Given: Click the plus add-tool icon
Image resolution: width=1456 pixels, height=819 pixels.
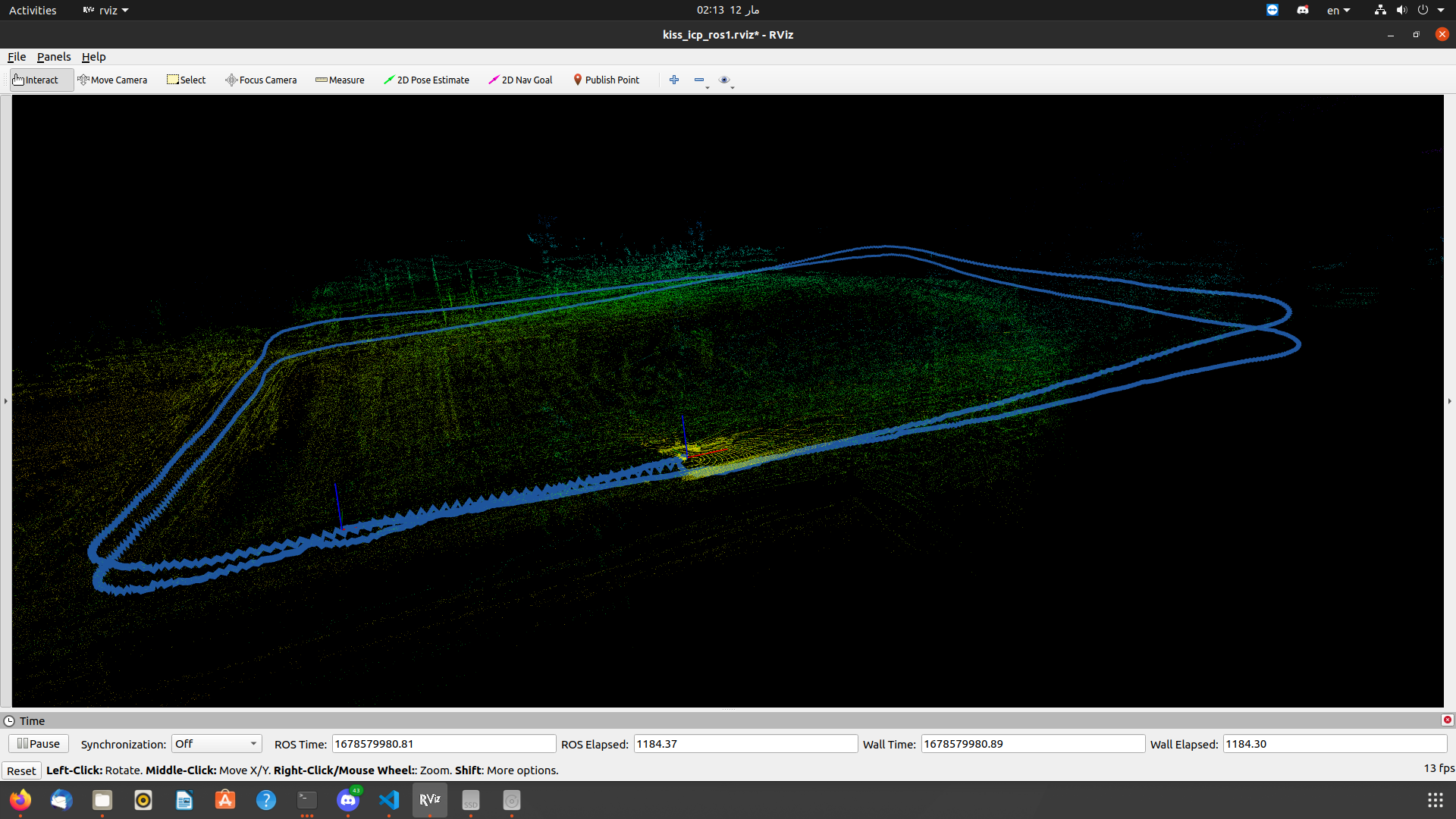Looking at the screenshot, I should click(674, 80).
